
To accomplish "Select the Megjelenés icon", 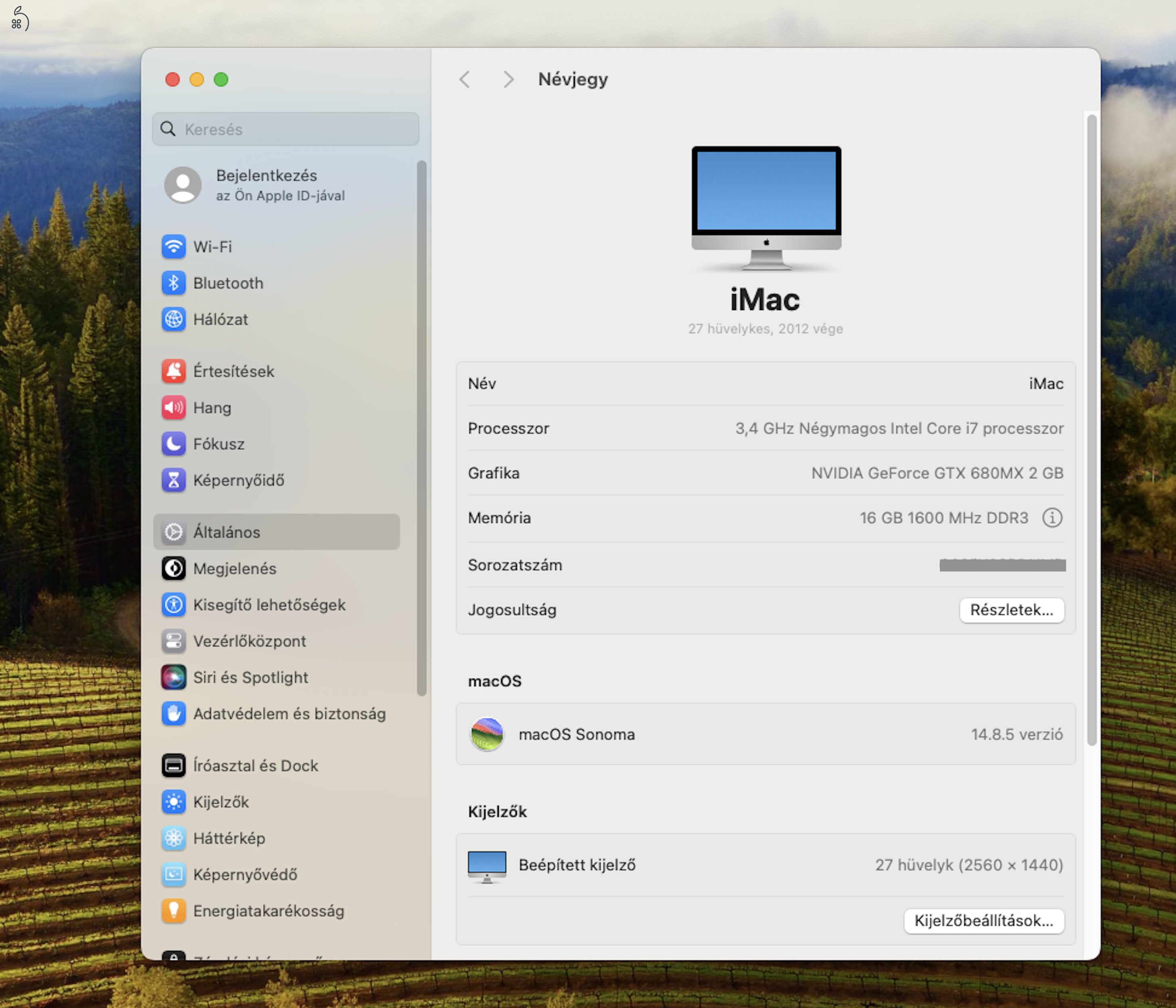I will tap(175, 568).
